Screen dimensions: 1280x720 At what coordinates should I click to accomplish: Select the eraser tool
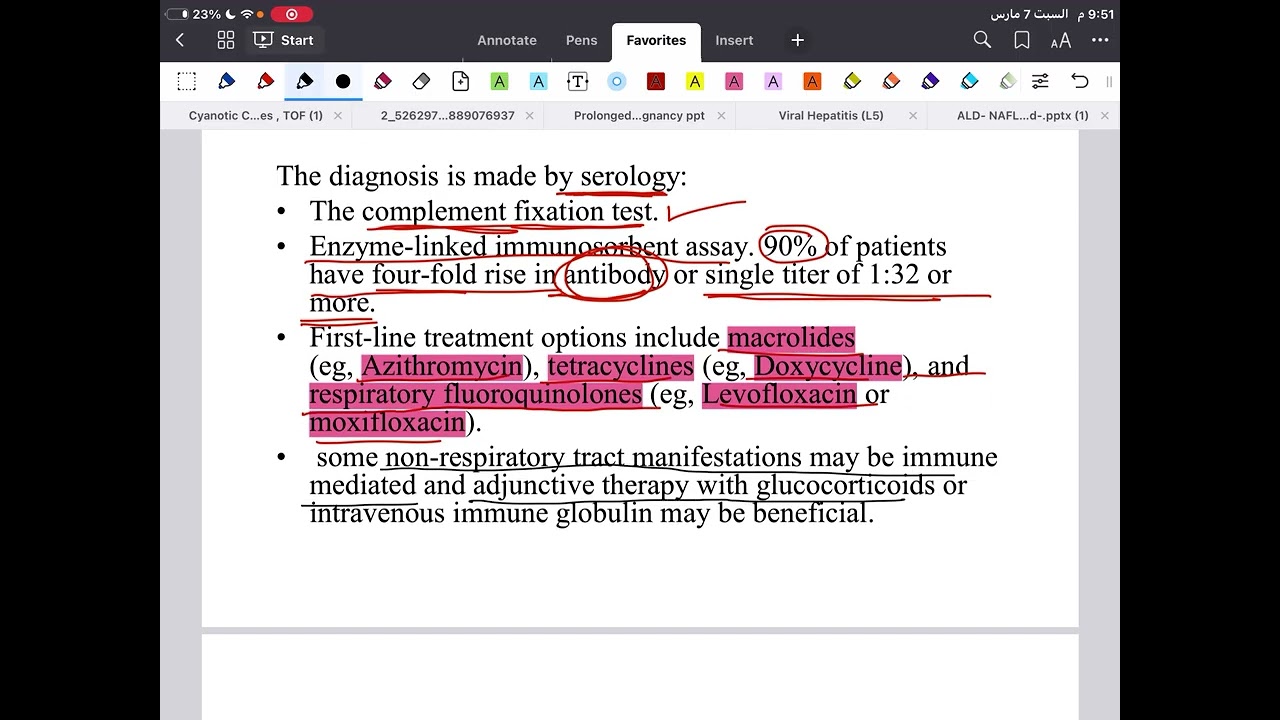pyautogui.click(x=421, y=81)
